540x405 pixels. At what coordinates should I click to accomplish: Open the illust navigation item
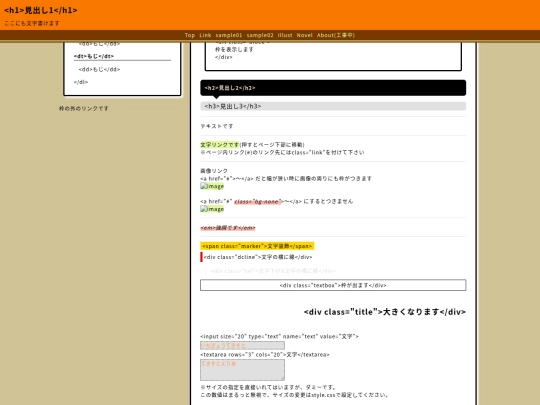pyautogui.click(x=285, y=35)
